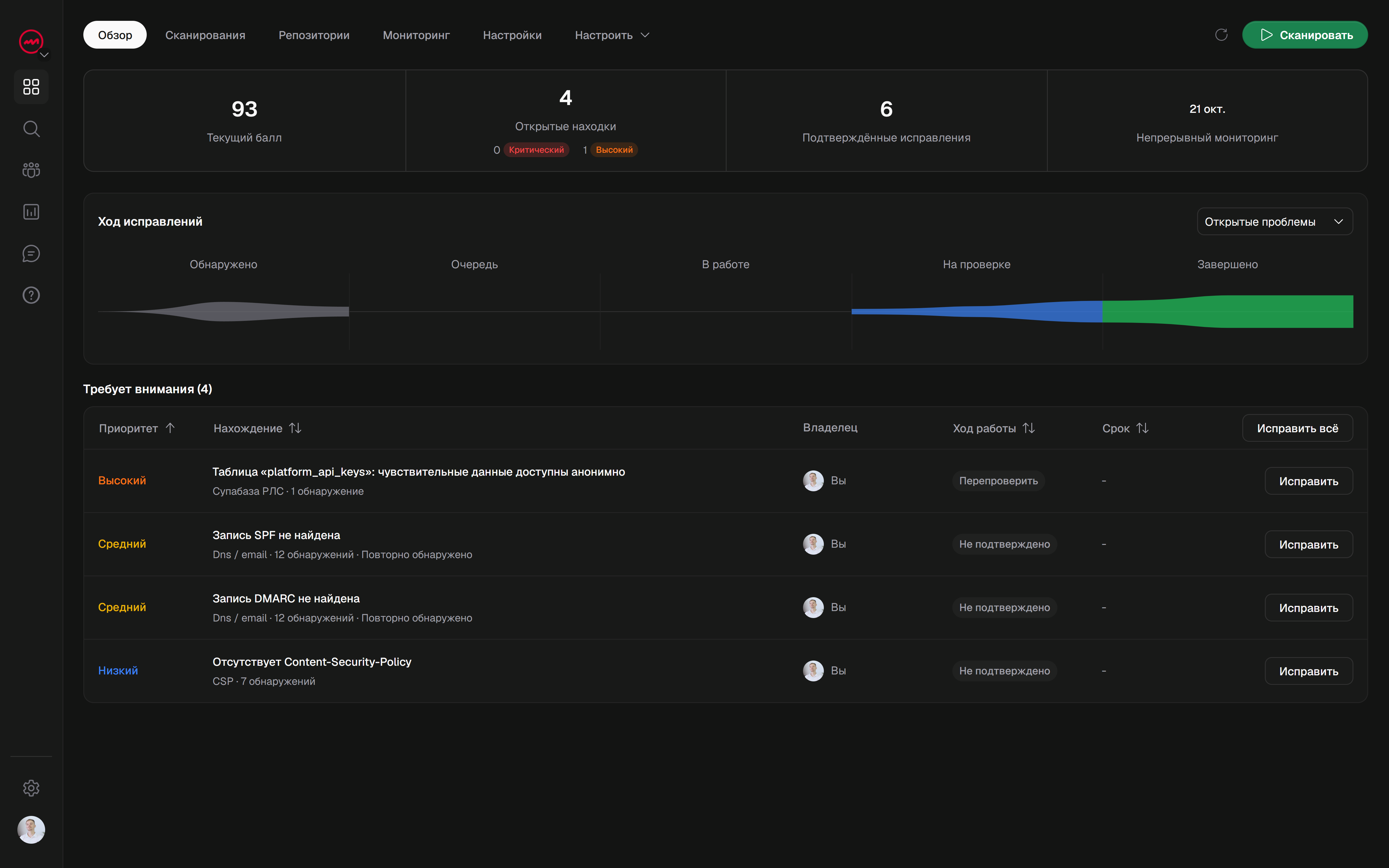Image resolution: width=1389 pixels, height=868 pixels.
Task: Click the Не подтверждено badge in SPF row
Action: click(x=1004, y=544)
